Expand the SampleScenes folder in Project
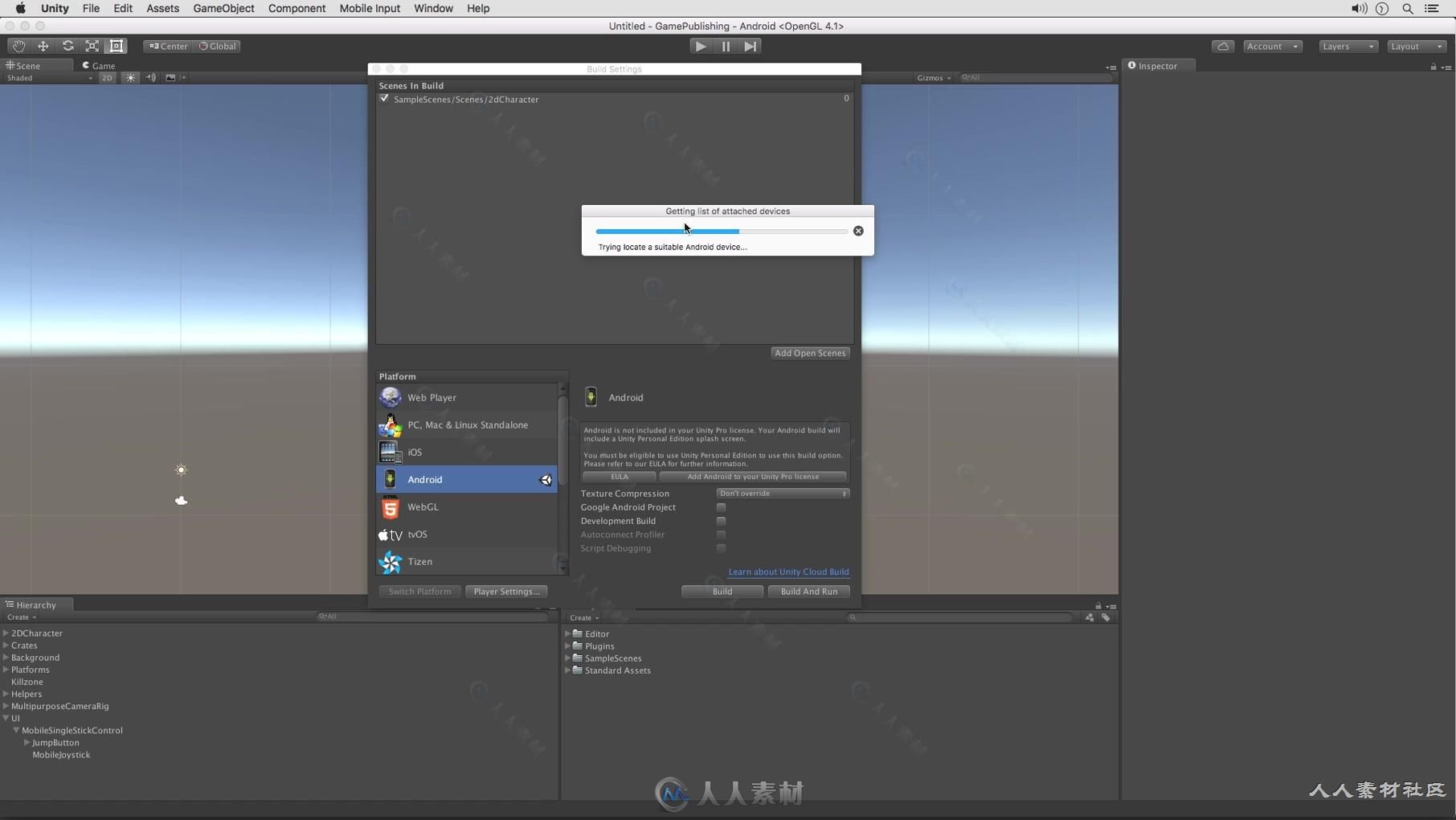The height and width of the screenshot is (820, 1456). (568, 658)
